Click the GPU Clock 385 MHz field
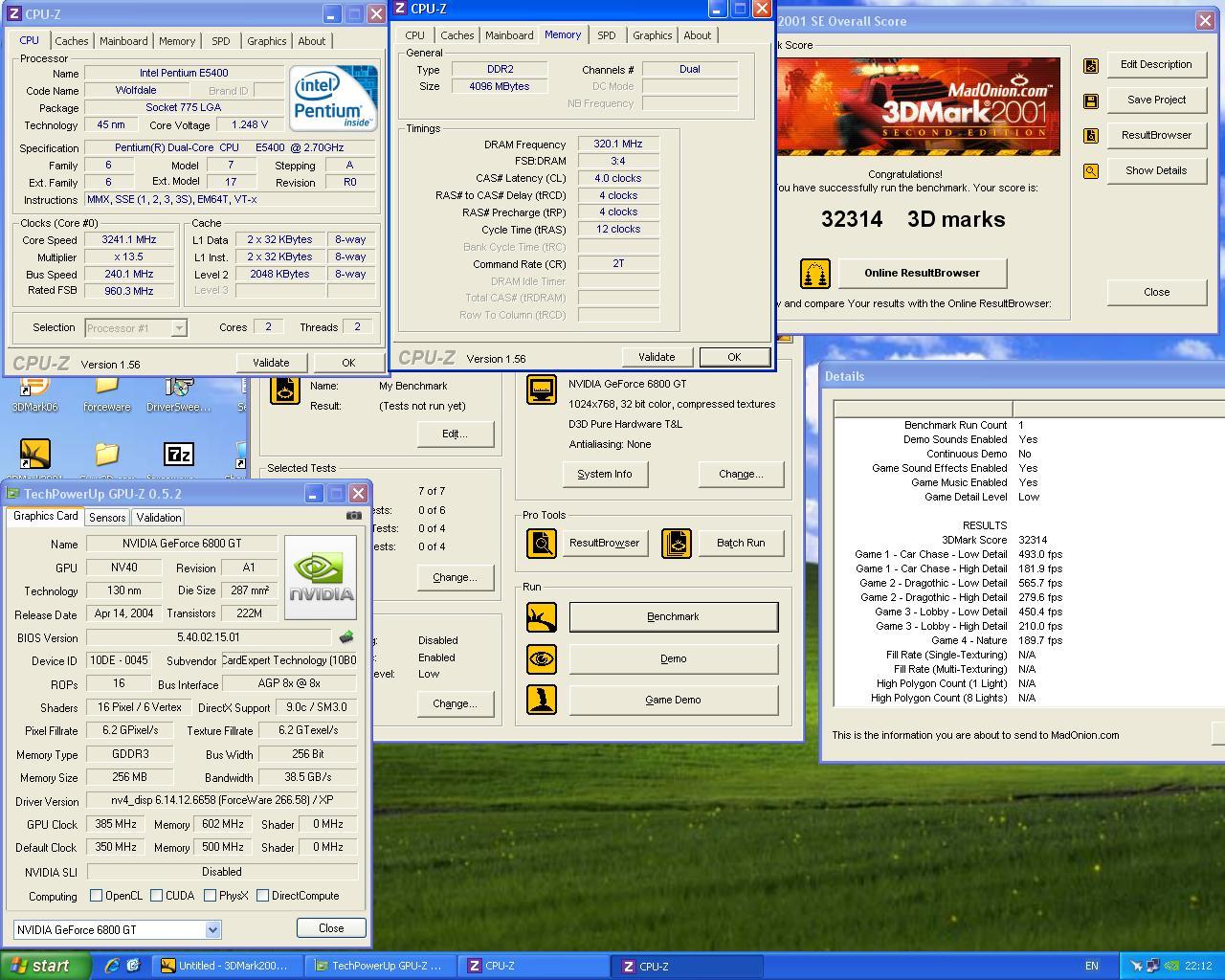The width and height of the screenshot is (1225, 980). (x=116, y=824)
